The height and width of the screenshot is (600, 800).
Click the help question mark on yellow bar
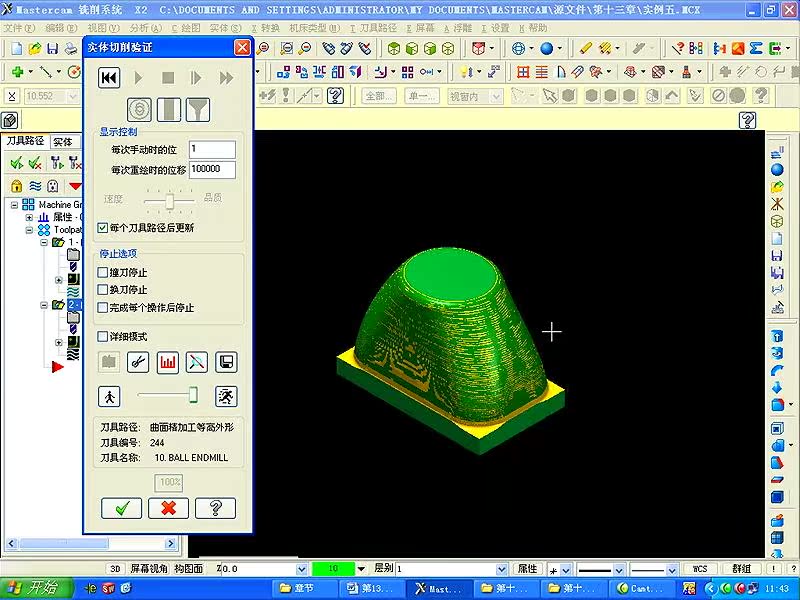point(747,120)
